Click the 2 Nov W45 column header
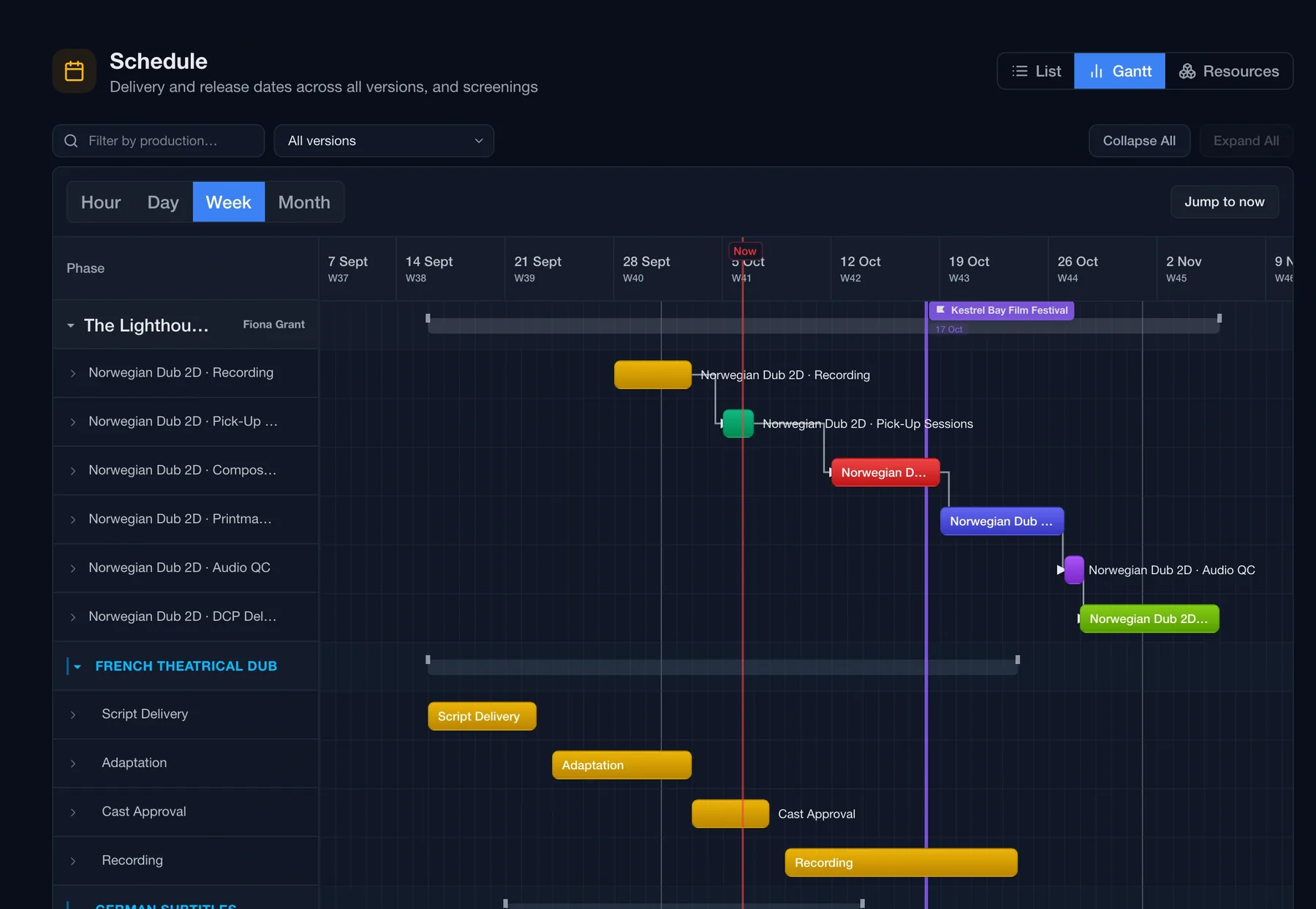The height and width of the screenshot is (909, 1316). tap(1211, 268)
